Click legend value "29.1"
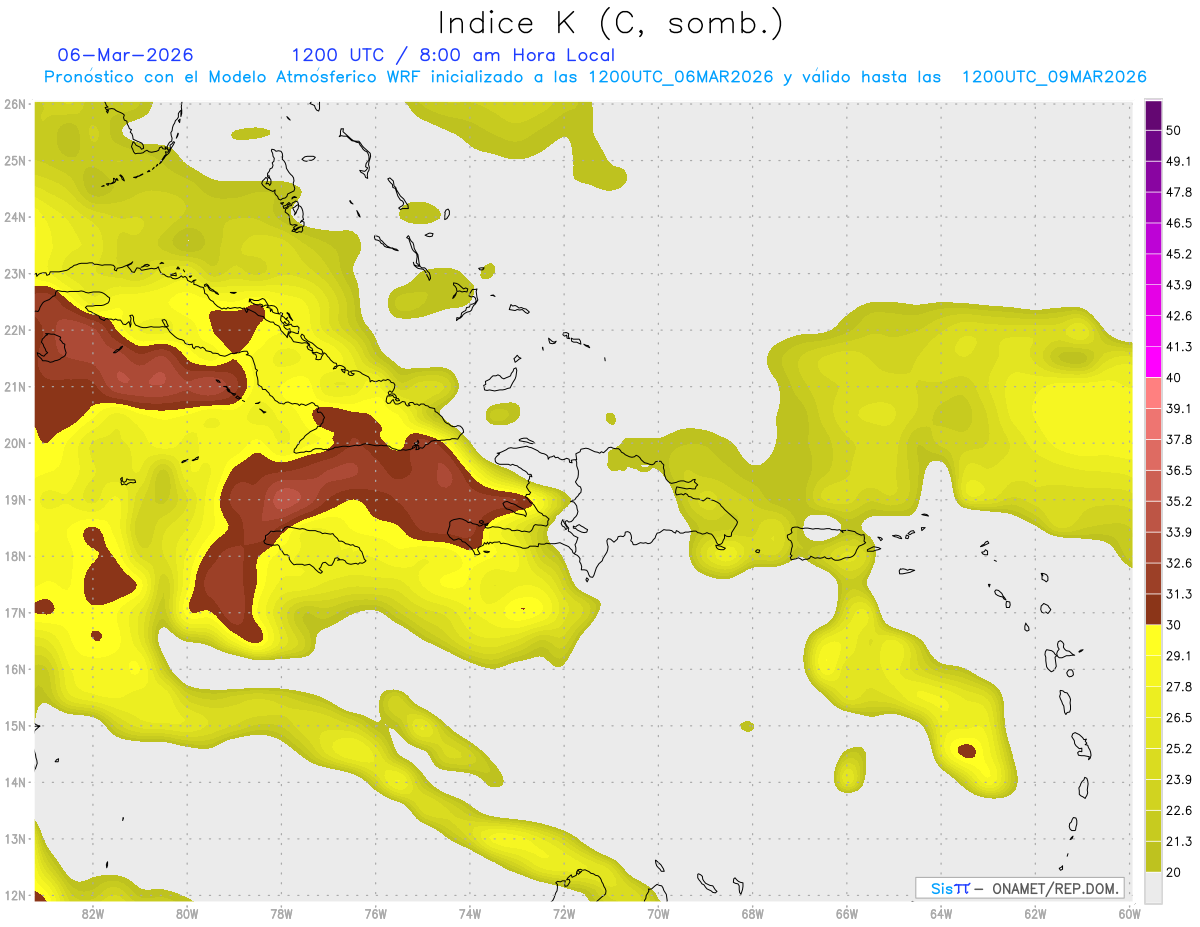Image resolution: width=1200 pixels, height=927 pixels. point(1178,656)
